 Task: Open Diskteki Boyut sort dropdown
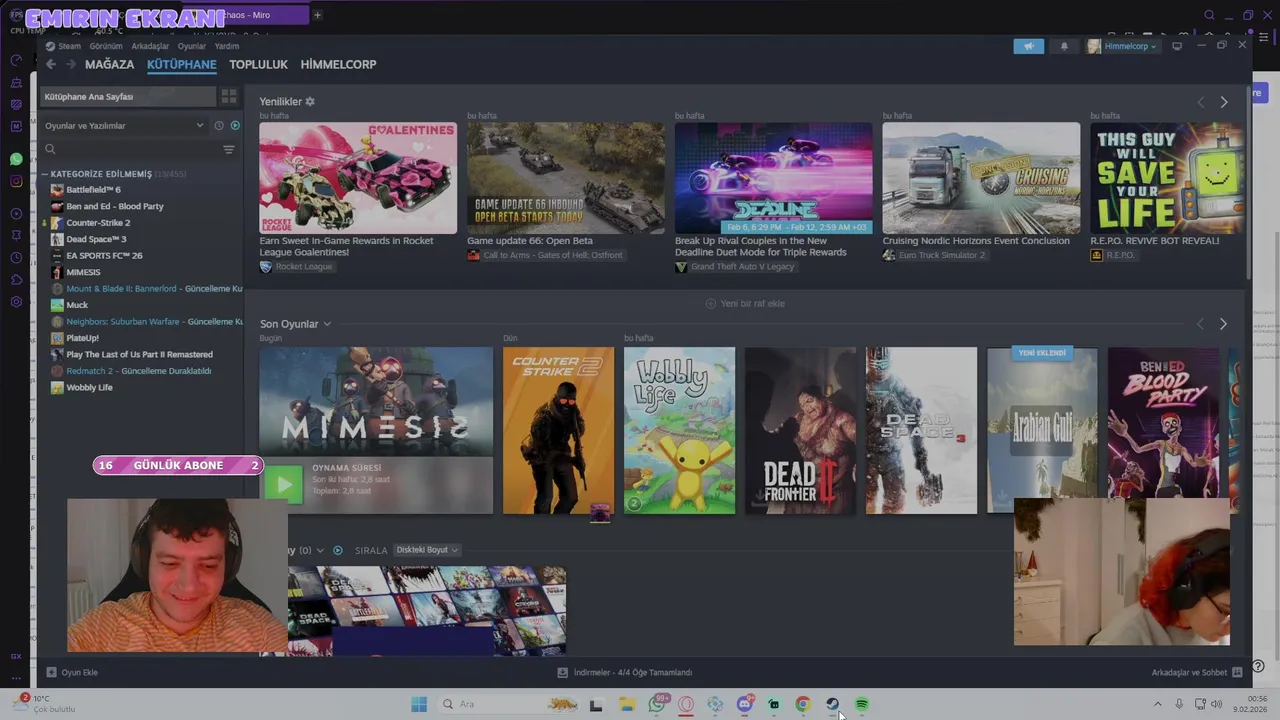426,550
